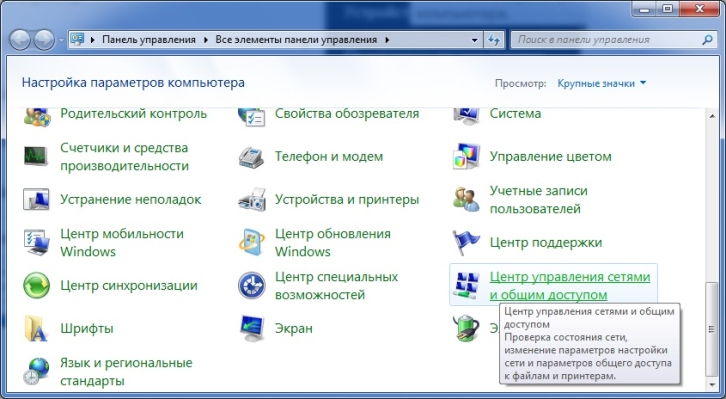Open the Экран monitor icon
Screen dimensions: 726x399
[x=252, y=329]
